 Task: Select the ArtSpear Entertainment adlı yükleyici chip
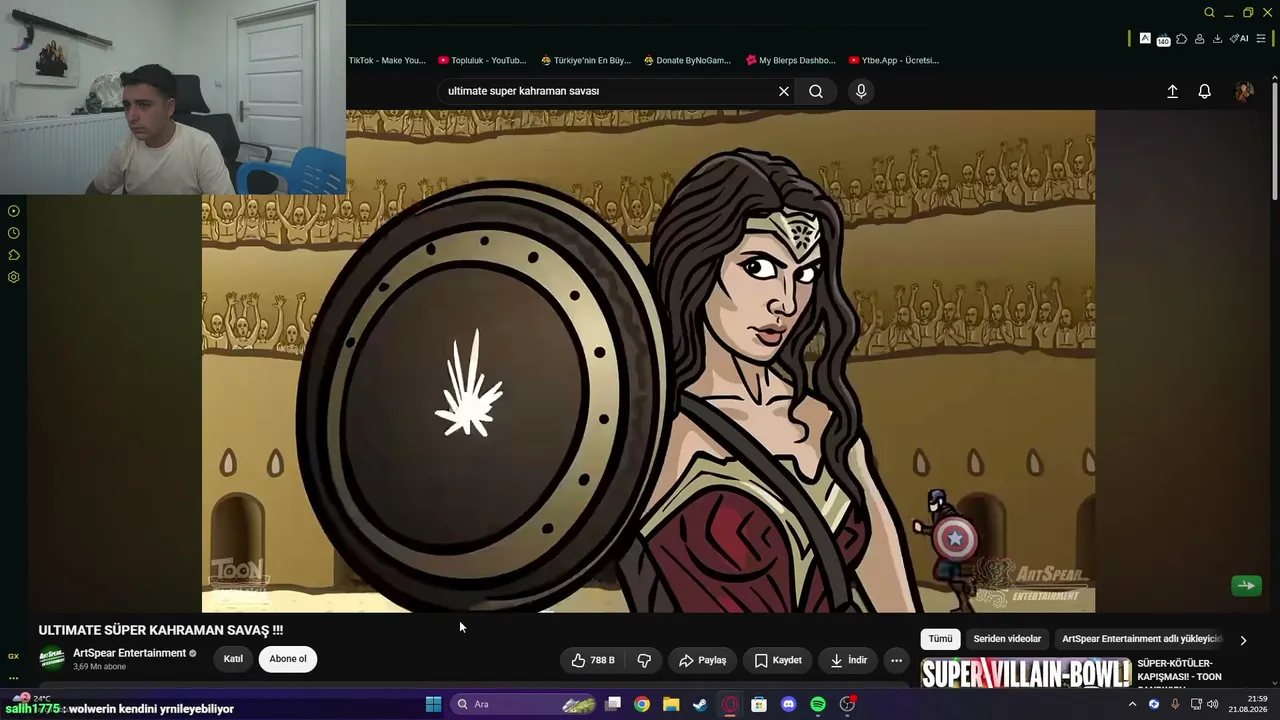[1141, 639]
